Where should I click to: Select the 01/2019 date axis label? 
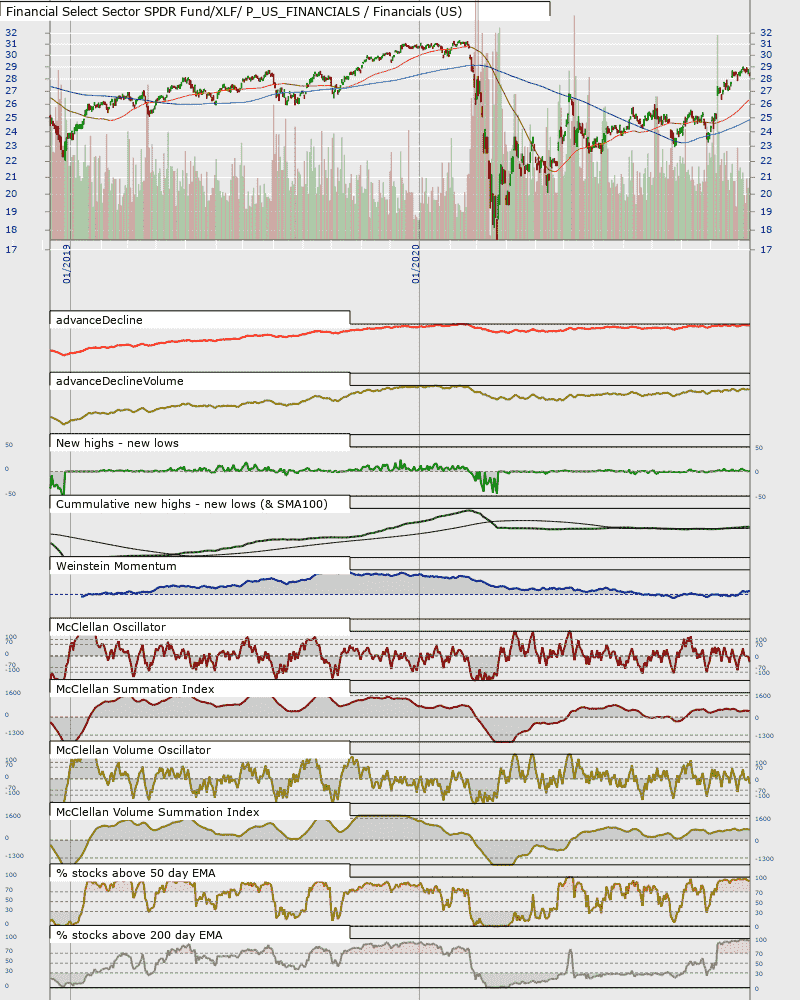(66, 263)
